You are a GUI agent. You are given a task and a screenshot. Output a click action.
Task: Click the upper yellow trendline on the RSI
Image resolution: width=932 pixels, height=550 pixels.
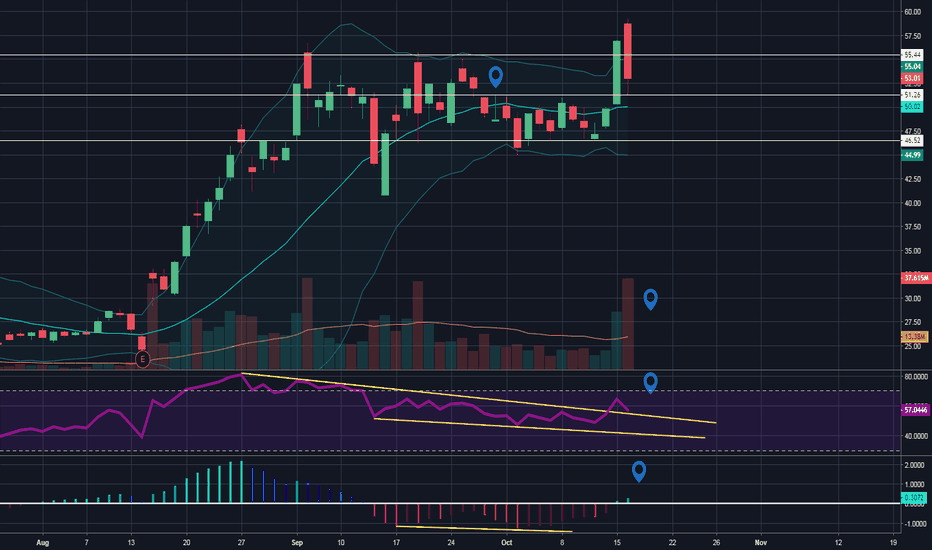[479, 398]
